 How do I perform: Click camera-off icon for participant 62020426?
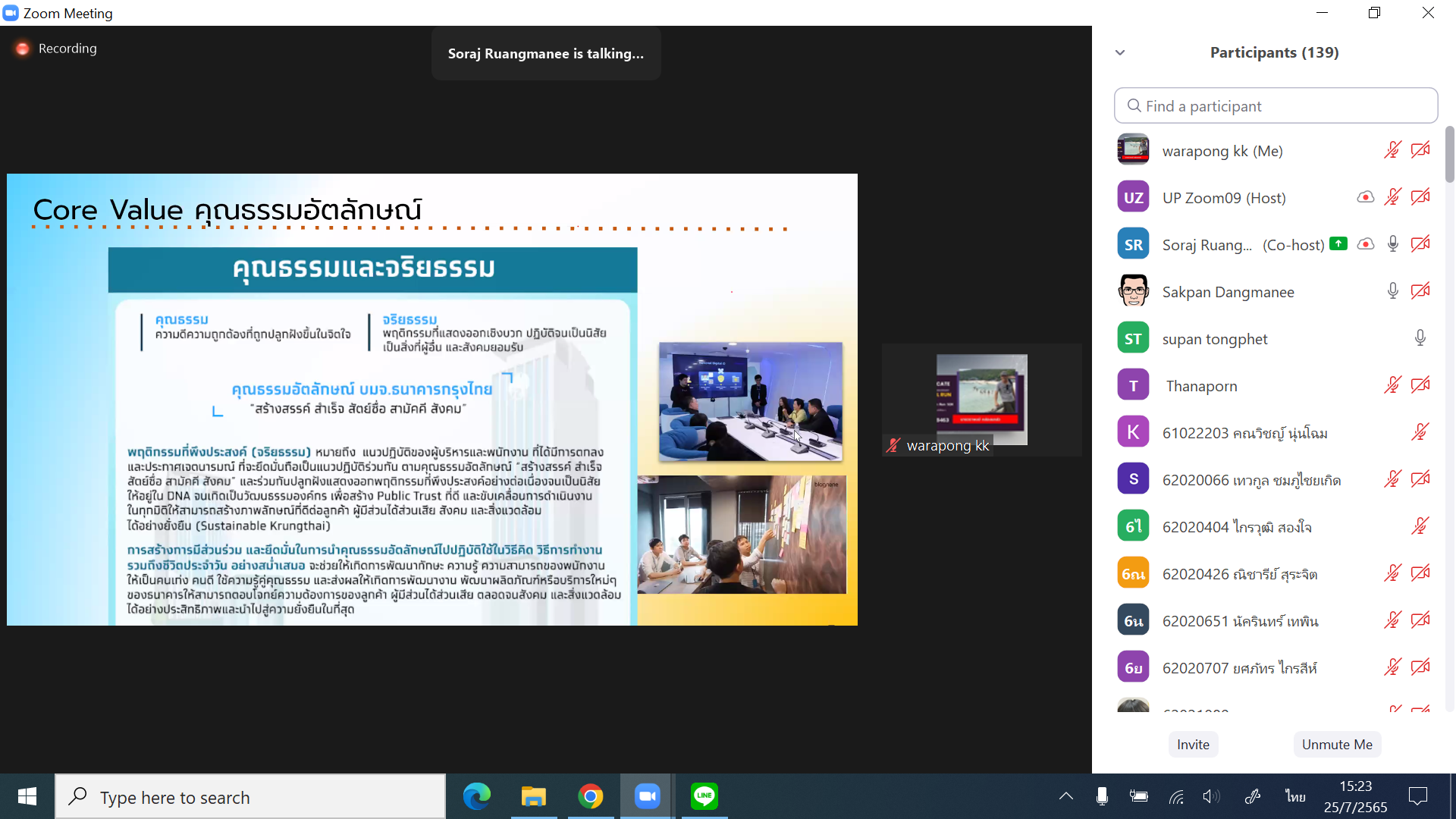[x=1420, y=573]
